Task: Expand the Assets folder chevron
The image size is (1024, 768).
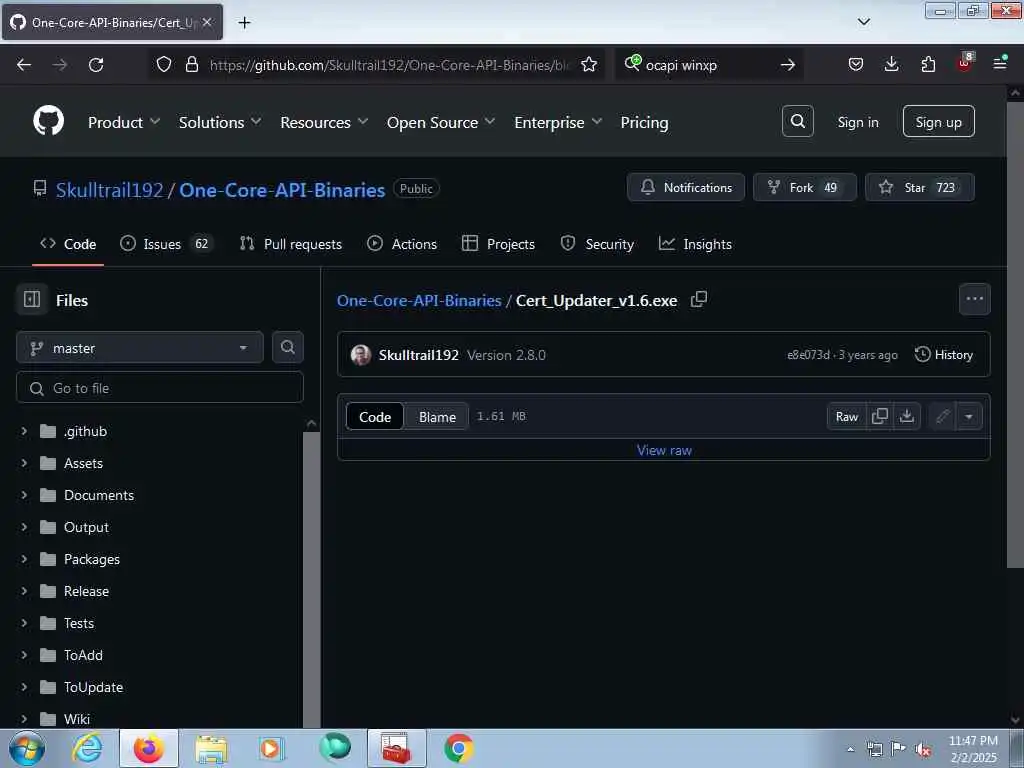Action: point(24,463)
